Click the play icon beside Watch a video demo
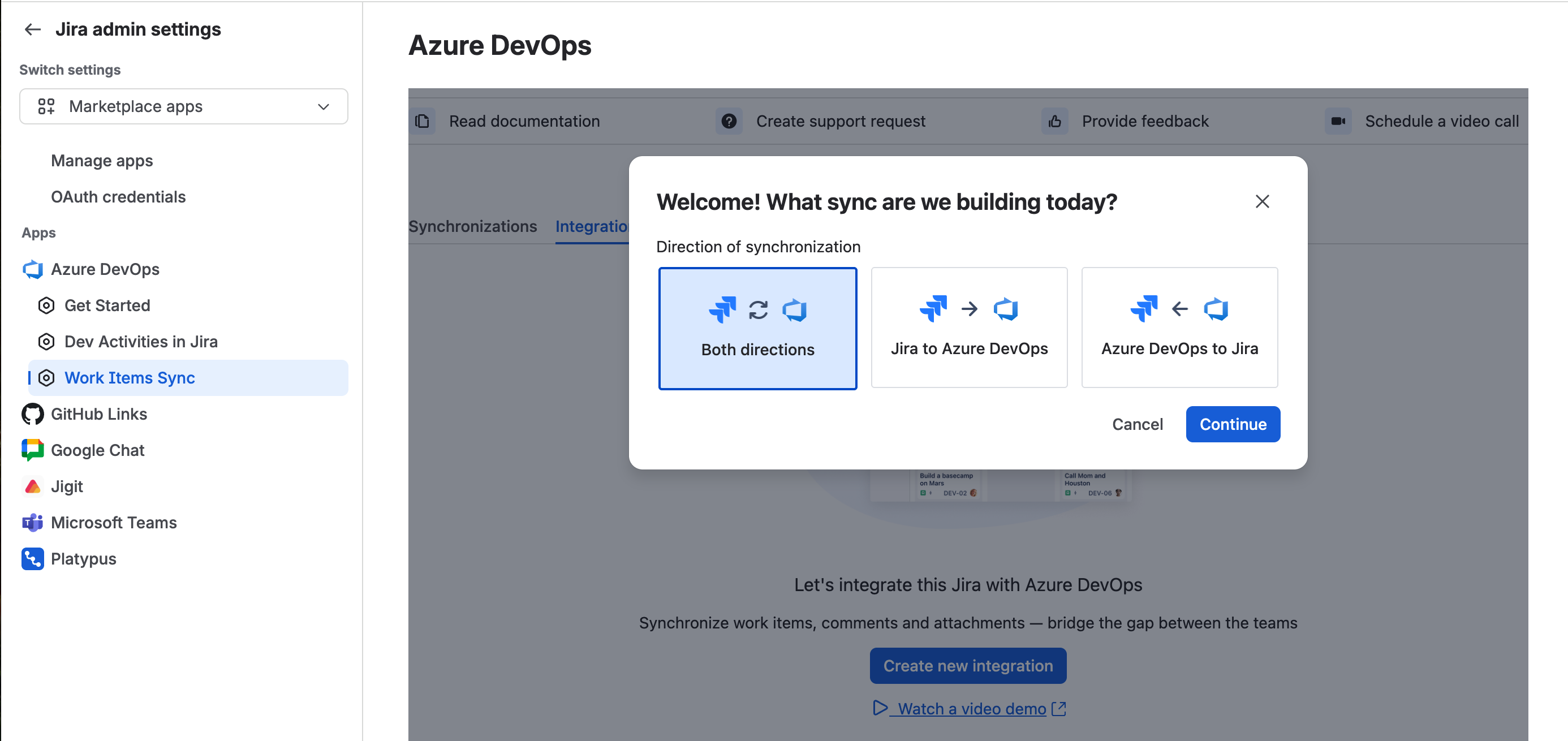The width and height of the screenshot is (1568, 741). point(880,708)
